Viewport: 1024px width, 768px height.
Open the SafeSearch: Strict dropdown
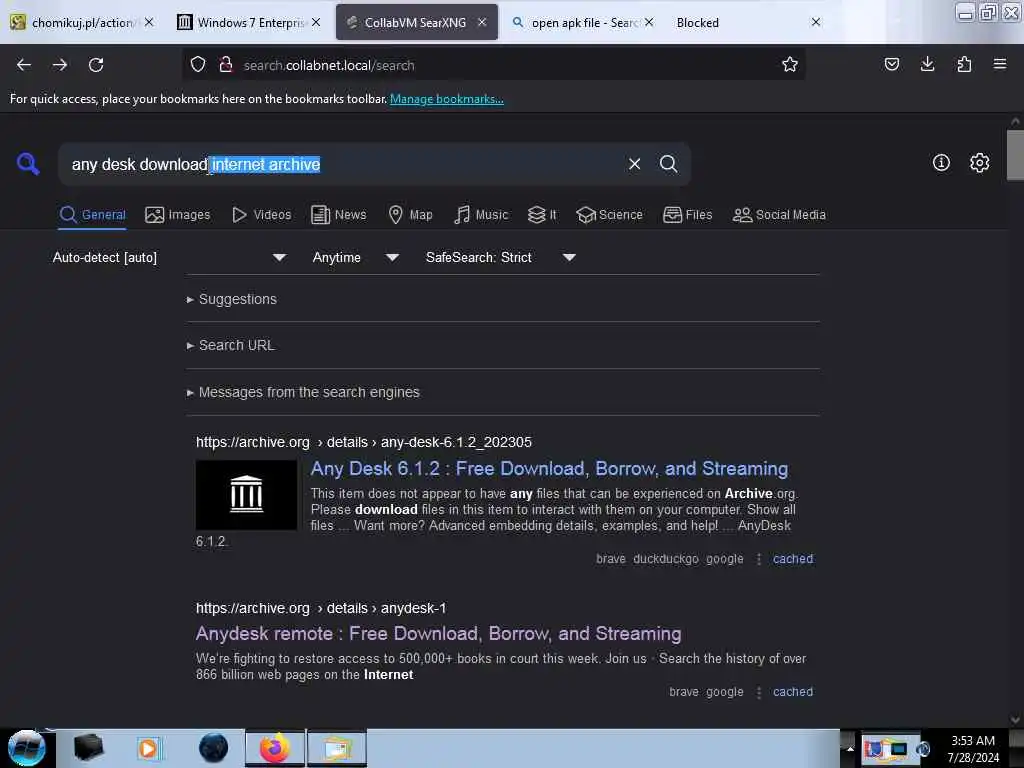coord(501,257)
